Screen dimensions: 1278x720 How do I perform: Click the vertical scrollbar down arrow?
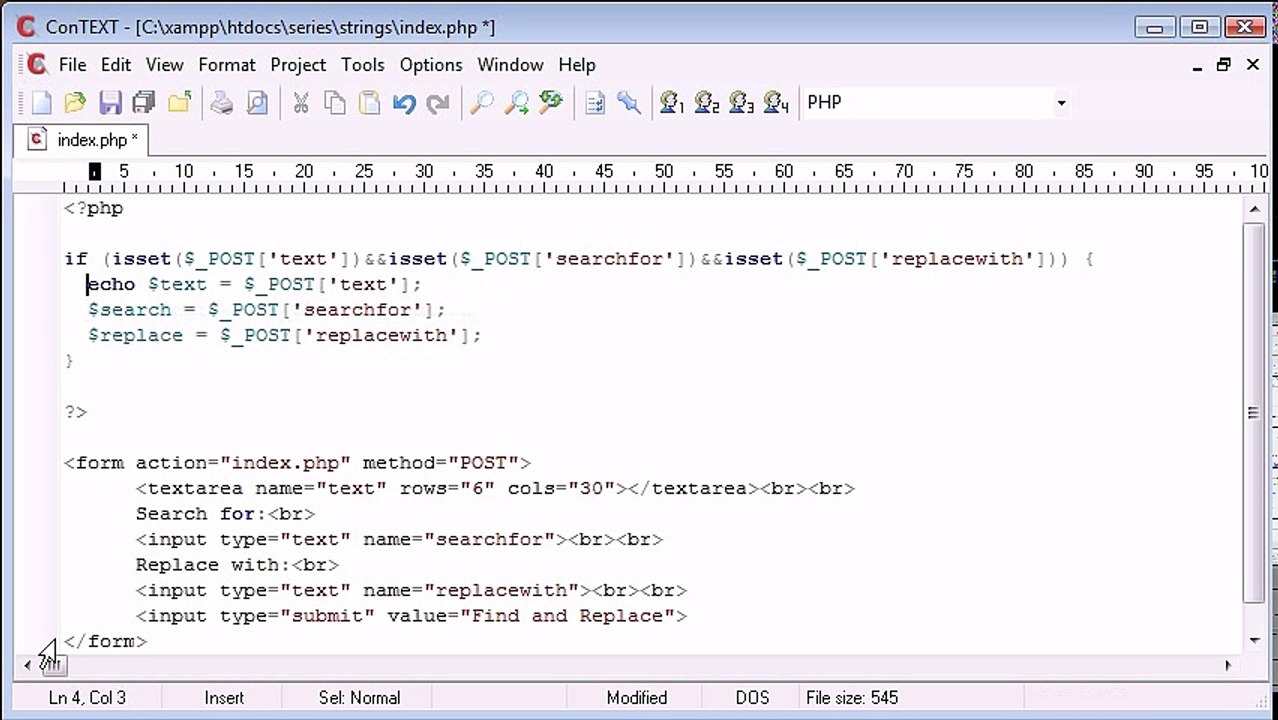tap(1254, 639)
